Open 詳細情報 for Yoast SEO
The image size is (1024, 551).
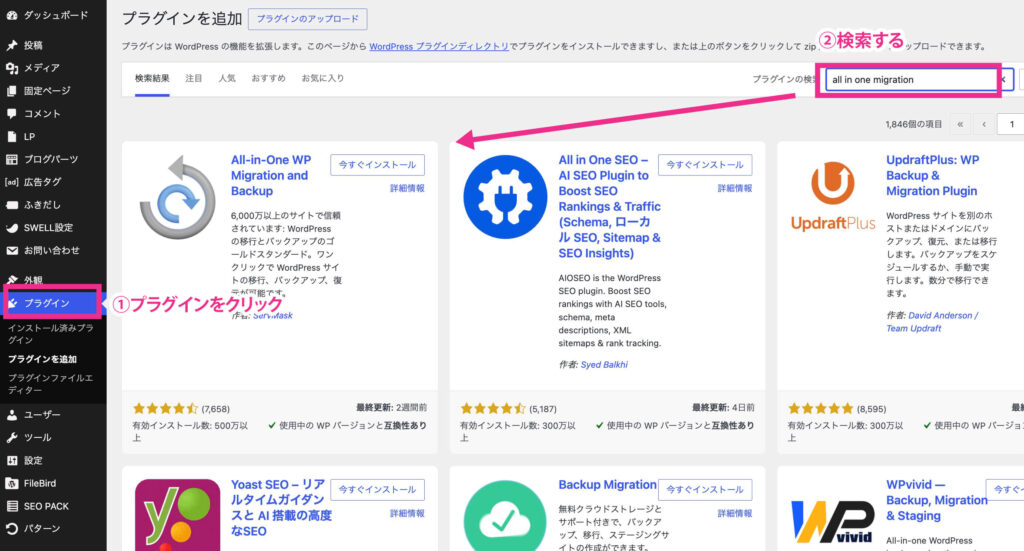[x=407, y=513]
